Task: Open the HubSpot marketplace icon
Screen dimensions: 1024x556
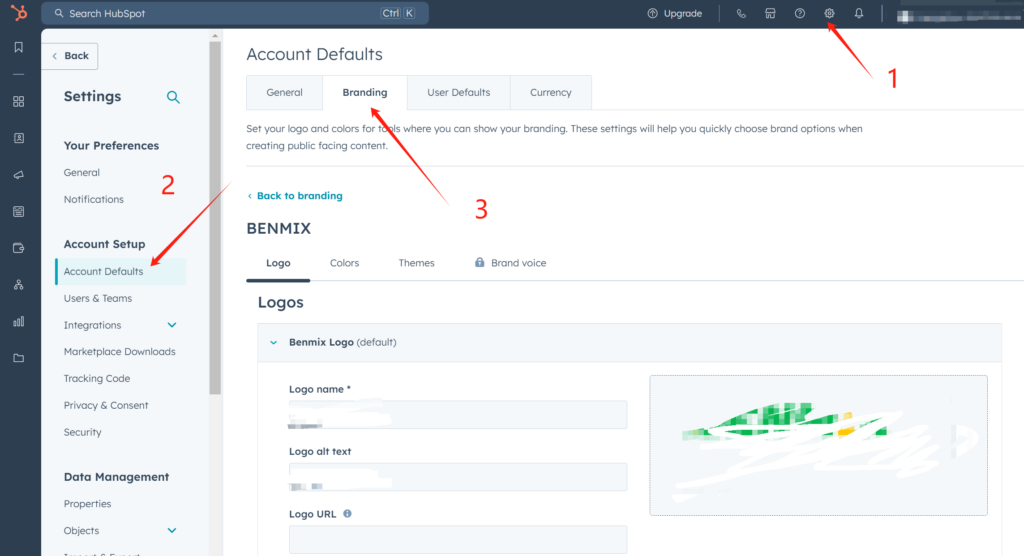Action: [770, 14]
